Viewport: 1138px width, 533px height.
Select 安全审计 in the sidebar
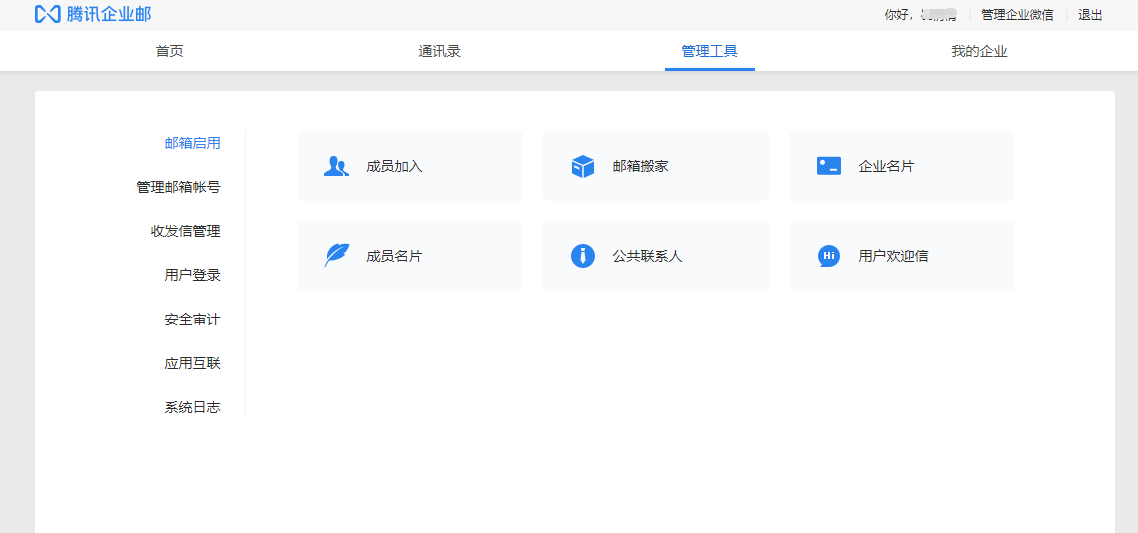tap(192, 319)
